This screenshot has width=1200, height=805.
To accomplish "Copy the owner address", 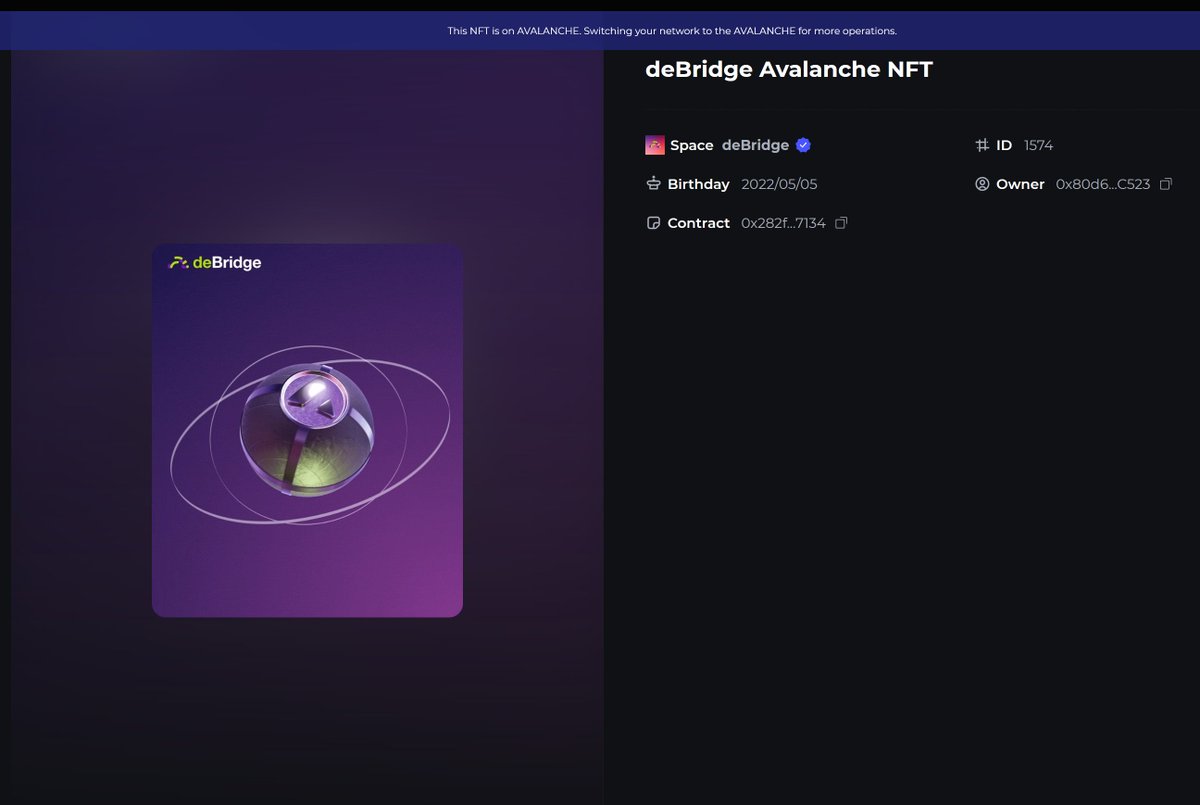I will (1165, 184).
